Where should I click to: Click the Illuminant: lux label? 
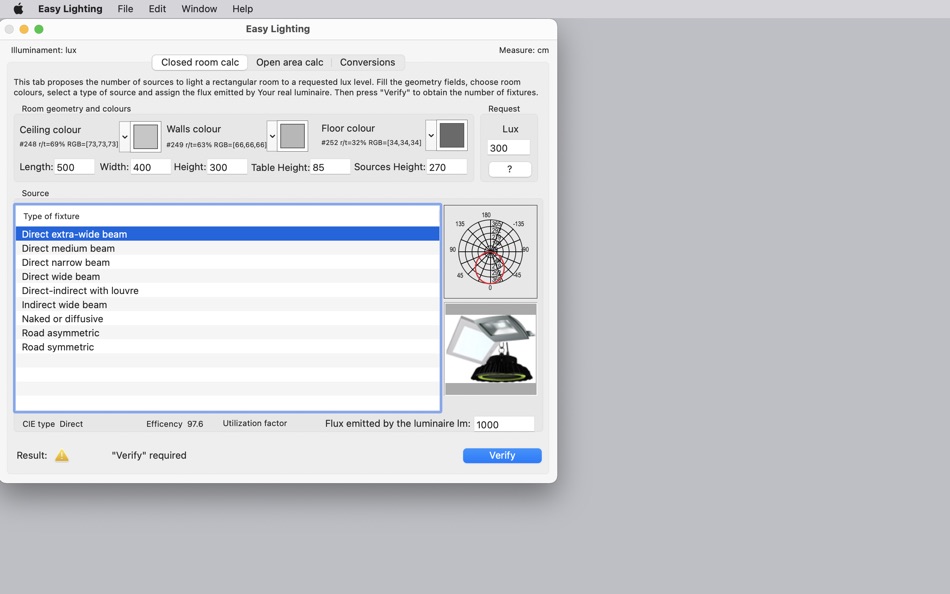point(44,50)
